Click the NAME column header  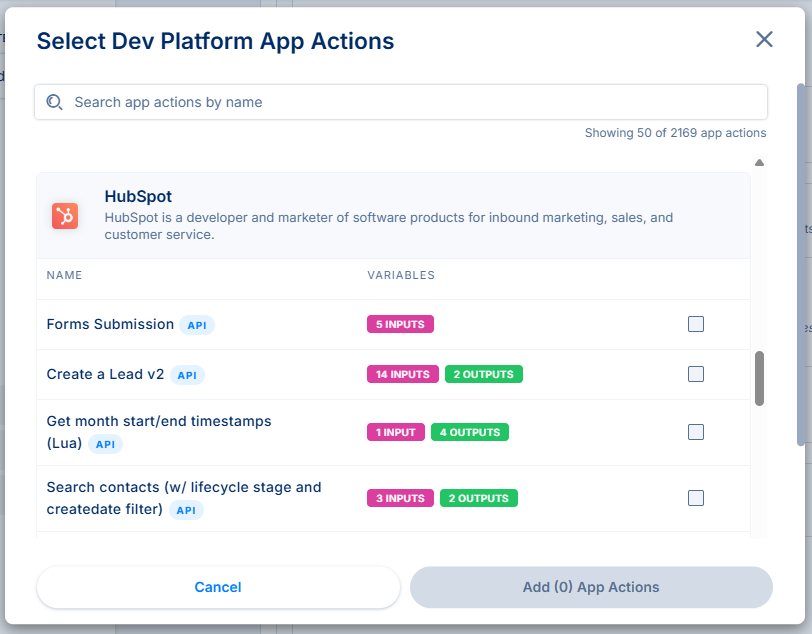tap(64, 275)
